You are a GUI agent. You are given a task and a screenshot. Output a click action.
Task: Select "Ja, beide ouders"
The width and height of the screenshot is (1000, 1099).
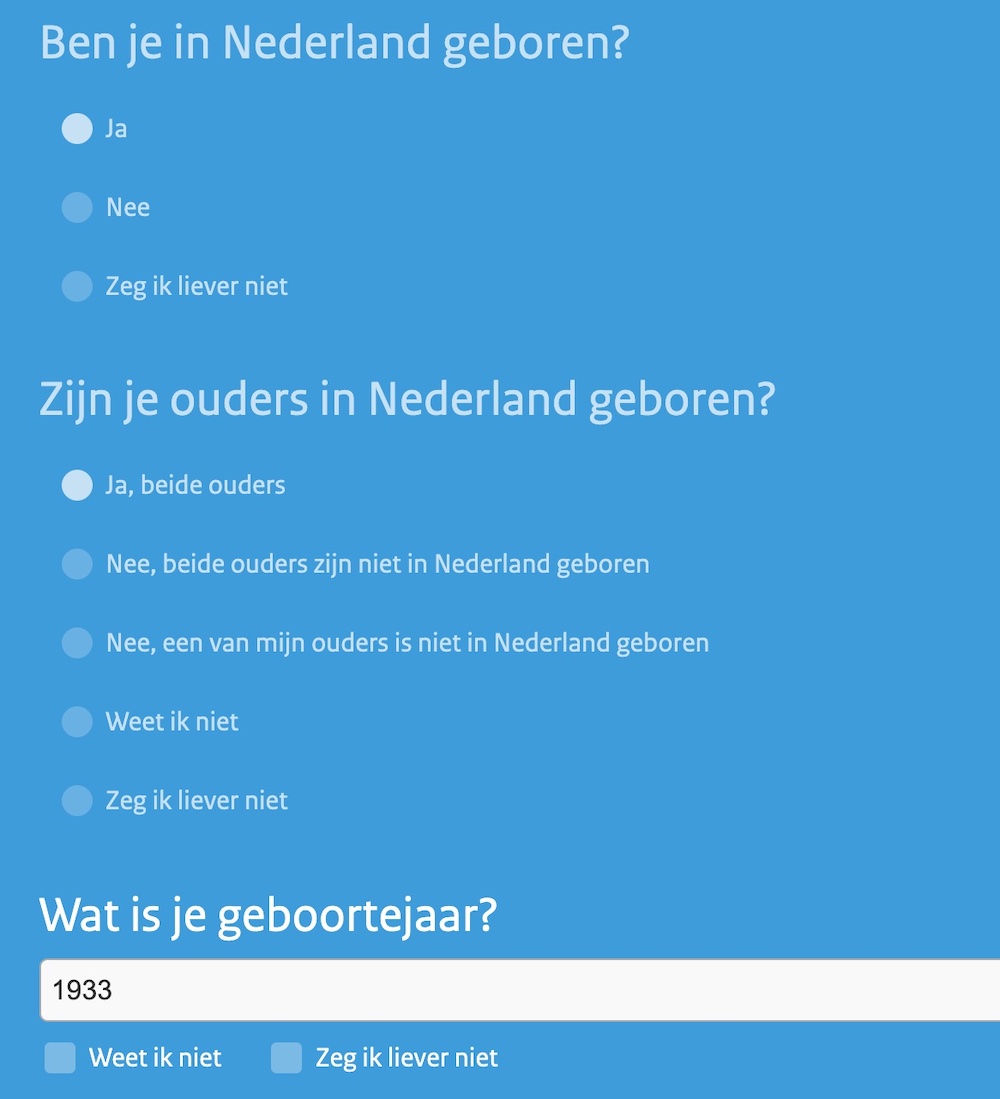(76, 485)
